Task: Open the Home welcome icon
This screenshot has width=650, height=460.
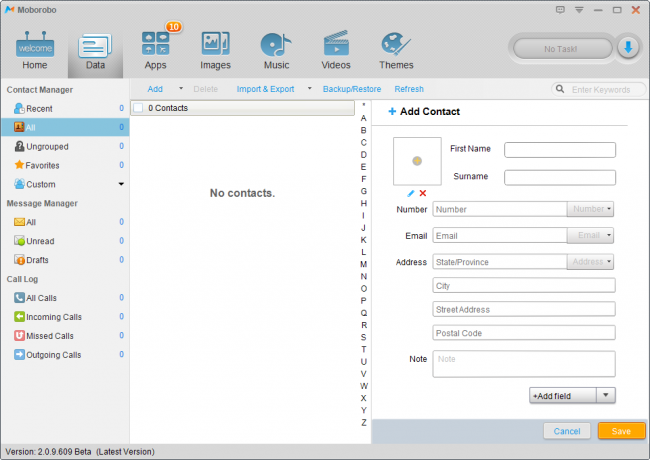Action: [x=35, y=50]
